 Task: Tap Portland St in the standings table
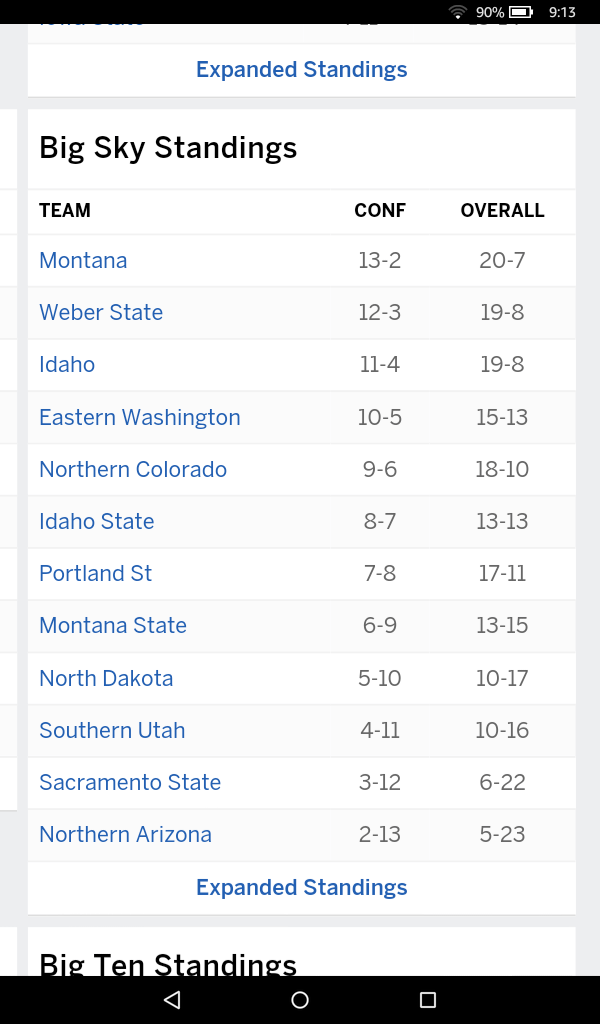[x=95, y=573]
